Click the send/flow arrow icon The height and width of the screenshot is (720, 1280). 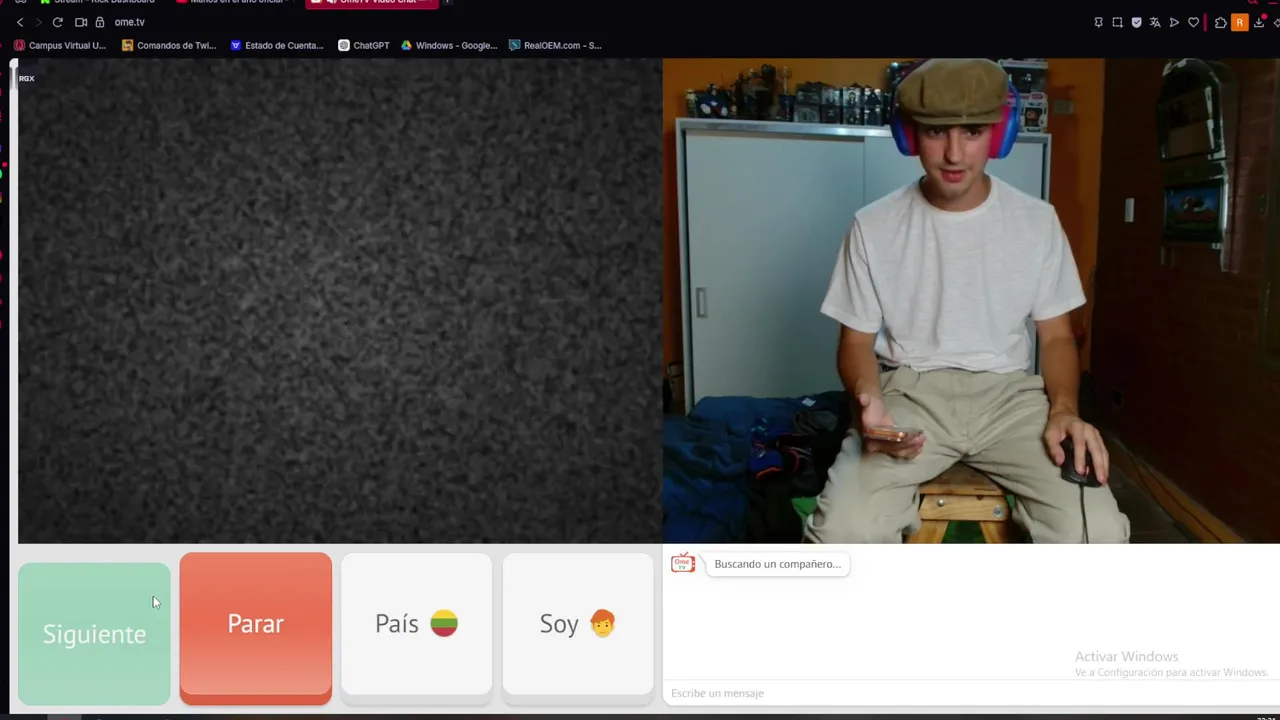[x=1174, y=22]
